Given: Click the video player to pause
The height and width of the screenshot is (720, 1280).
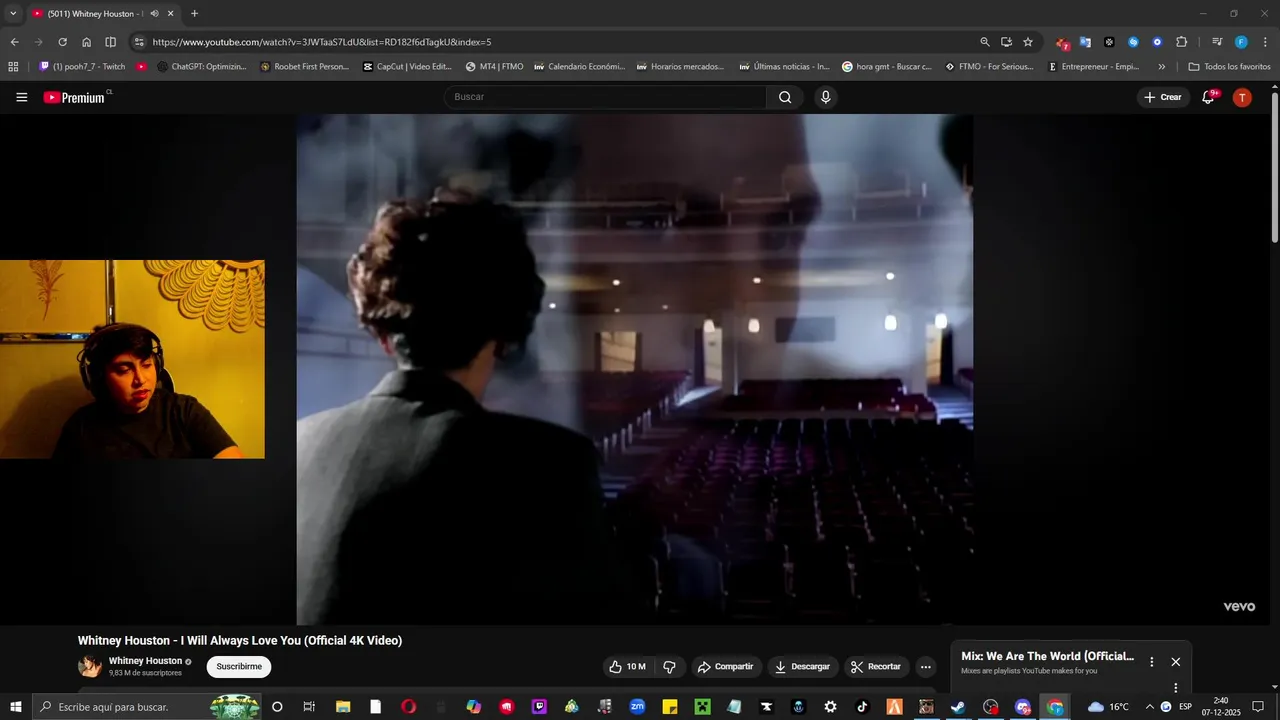Looking at the screenshot, I should (634, 369).
